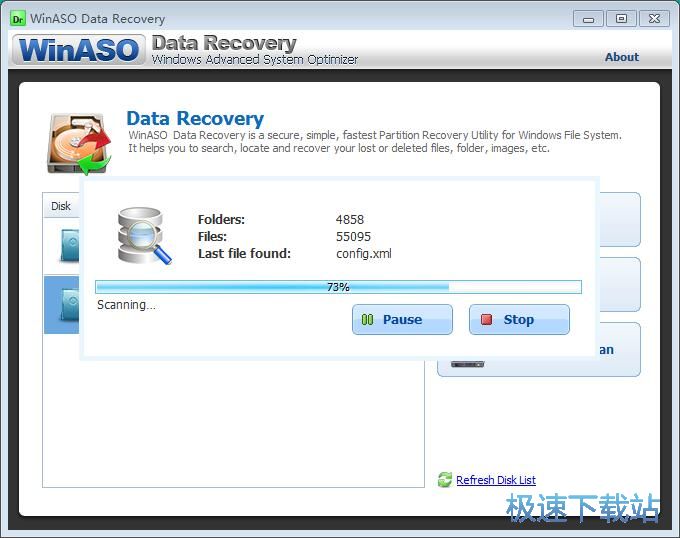Click the green refresh arrows icon

(x=445, y=479)
